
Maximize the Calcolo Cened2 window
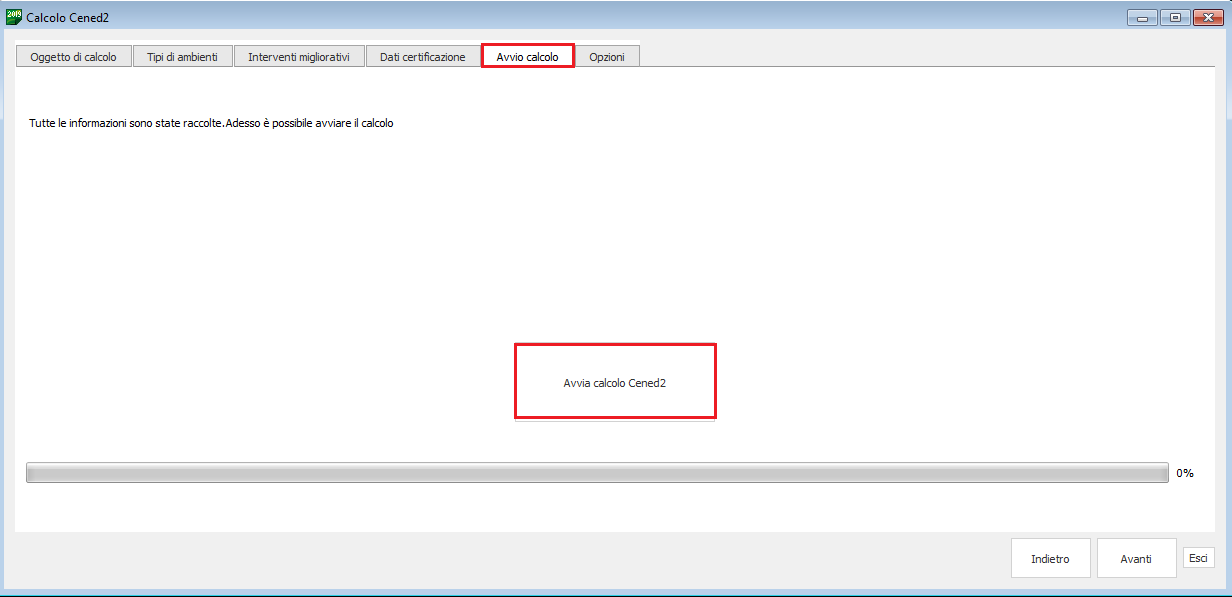[1174, 17]
